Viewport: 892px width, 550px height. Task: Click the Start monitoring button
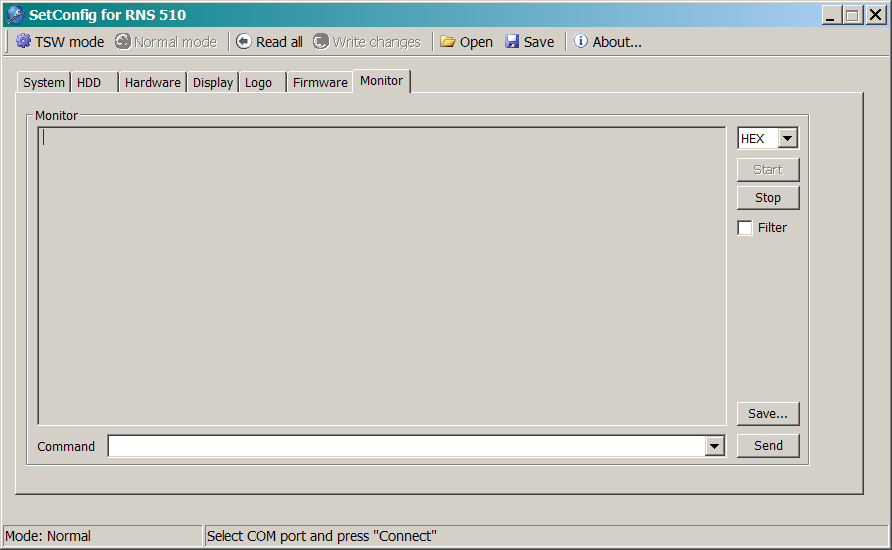[x=768, y=169]
